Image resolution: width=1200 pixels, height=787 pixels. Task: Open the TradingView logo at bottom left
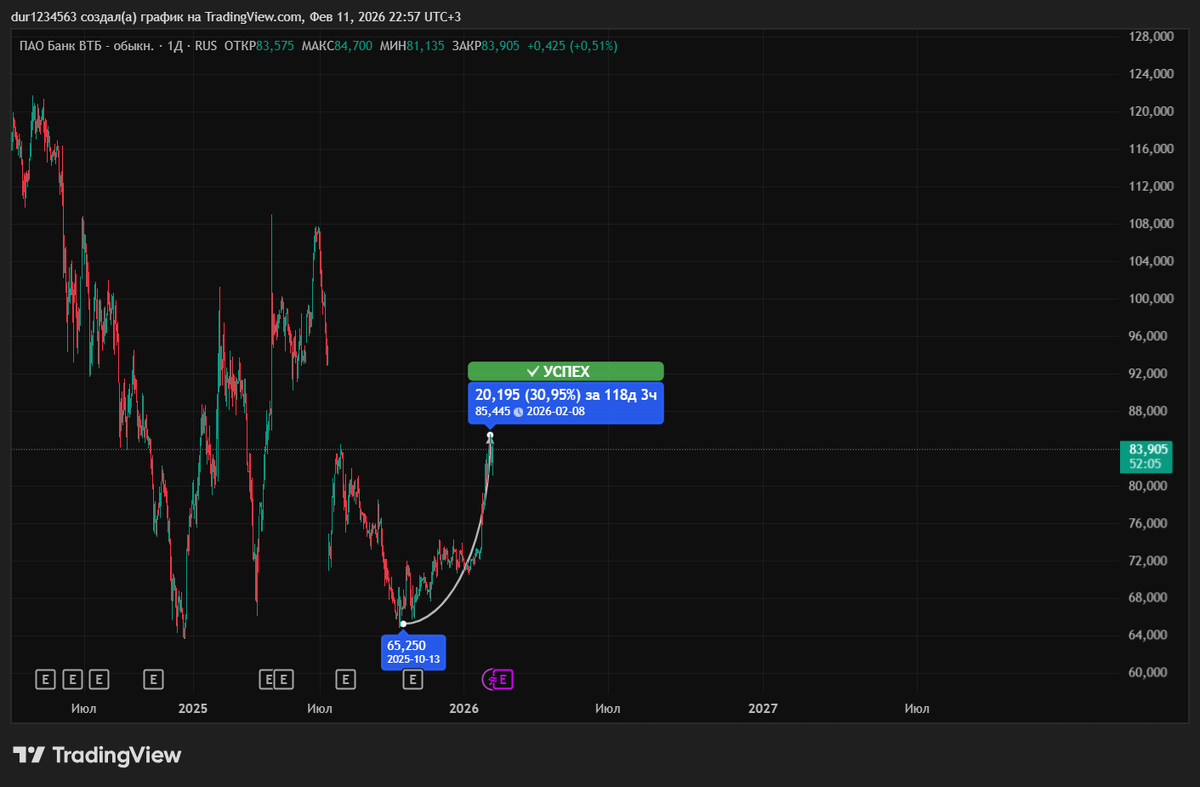coord(97,755)
